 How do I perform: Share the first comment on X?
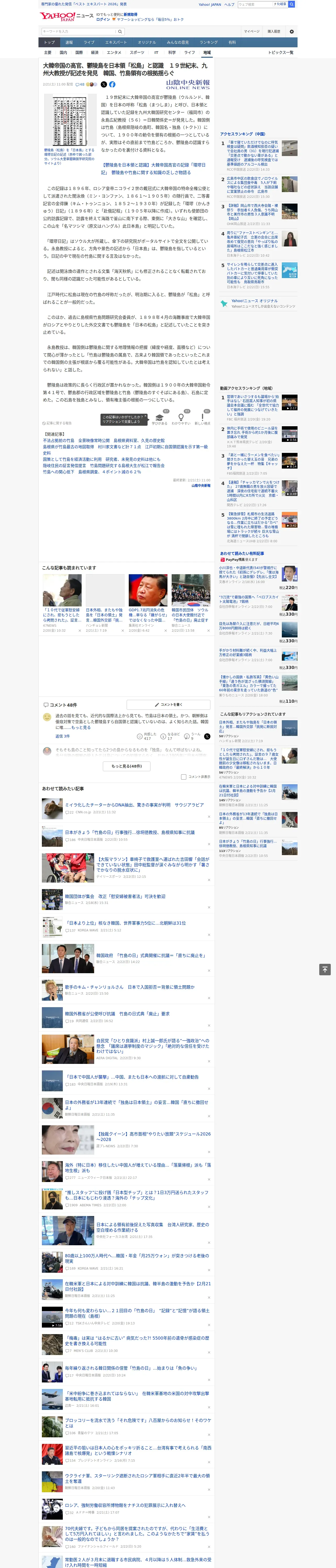(207, 736)
